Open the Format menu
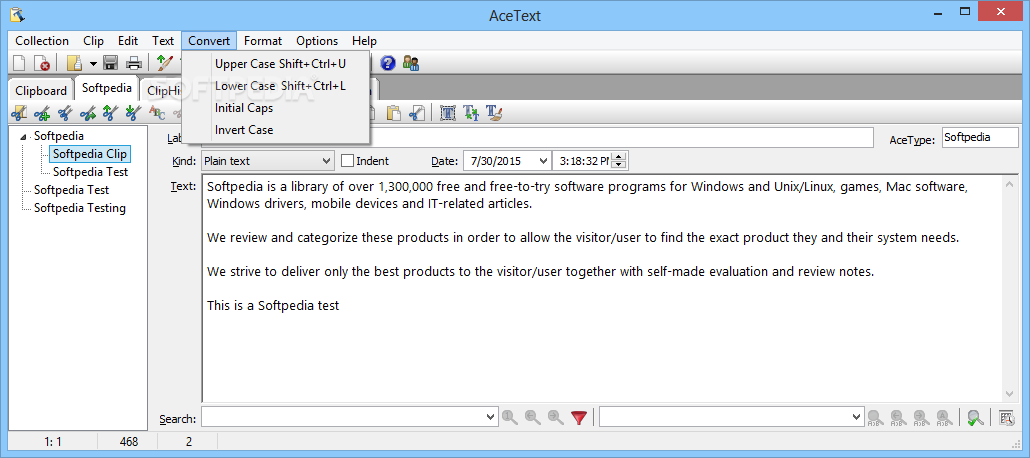 pos(263,41)
